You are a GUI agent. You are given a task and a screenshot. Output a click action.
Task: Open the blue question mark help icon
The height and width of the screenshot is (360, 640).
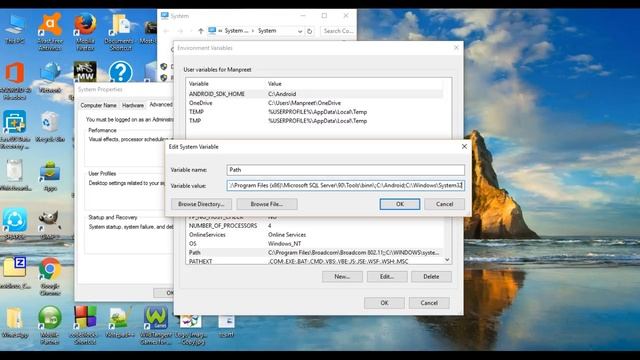pyautogui.click(x=120, y=72)
